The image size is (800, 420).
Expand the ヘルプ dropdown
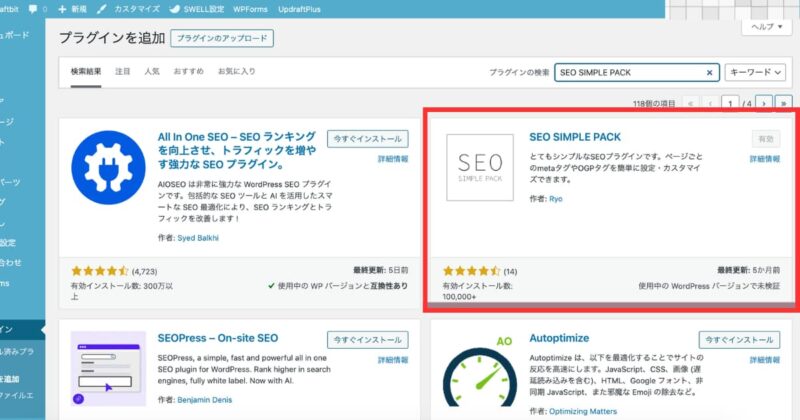[766, 27]
